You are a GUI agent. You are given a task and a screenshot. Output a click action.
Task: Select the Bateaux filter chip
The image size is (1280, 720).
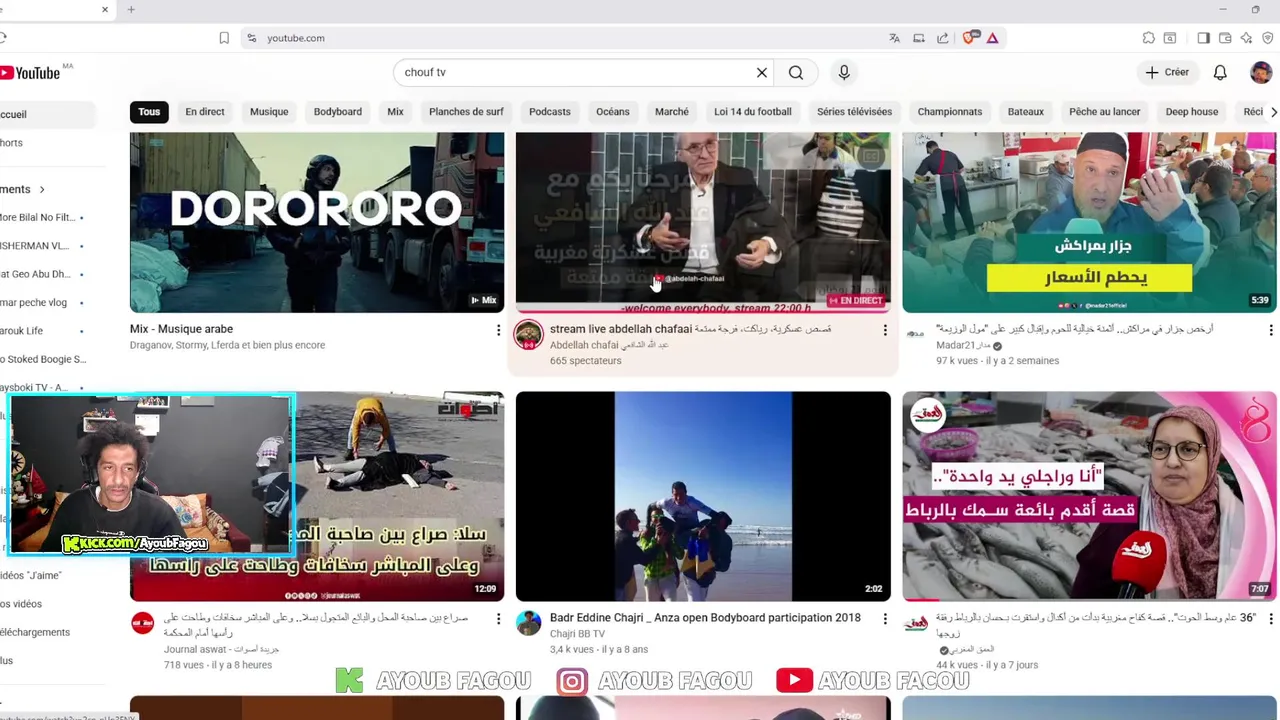(1026, 112)
